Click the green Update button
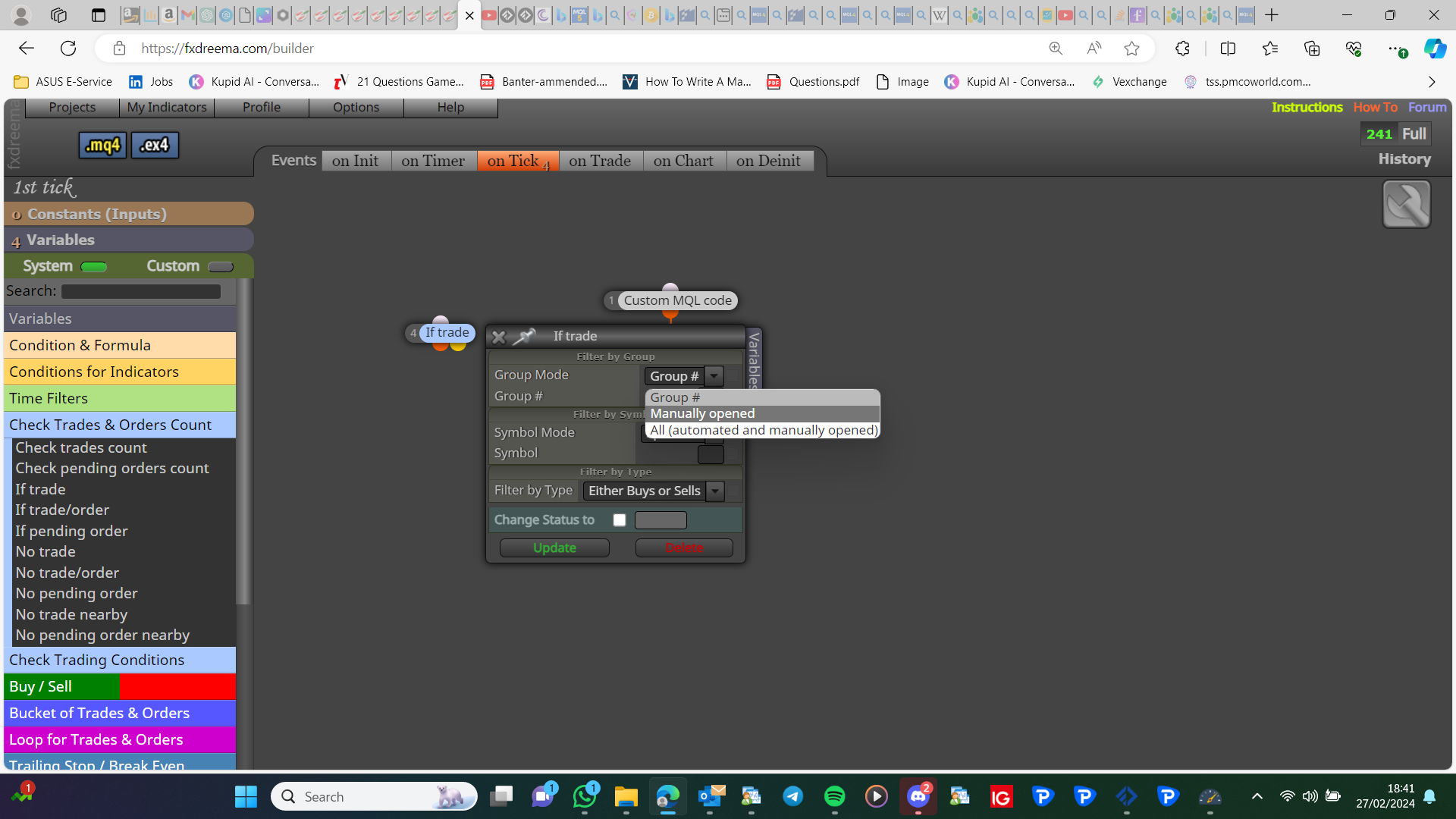Viewport: 1456px width, 819px height. coord(554,548)
